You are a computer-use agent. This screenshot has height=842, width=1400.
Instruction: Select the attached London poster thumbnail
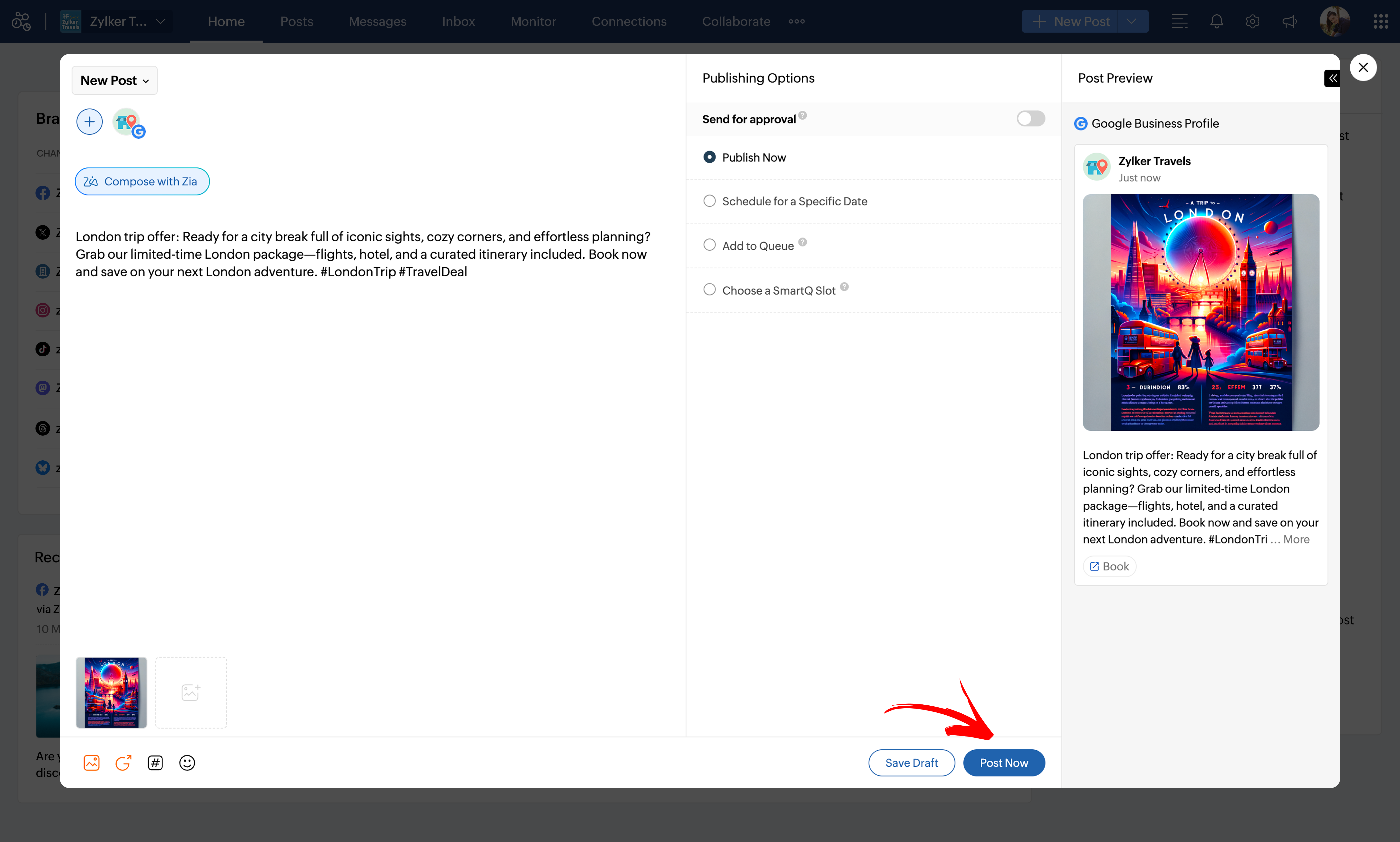[x=111, y=692]
